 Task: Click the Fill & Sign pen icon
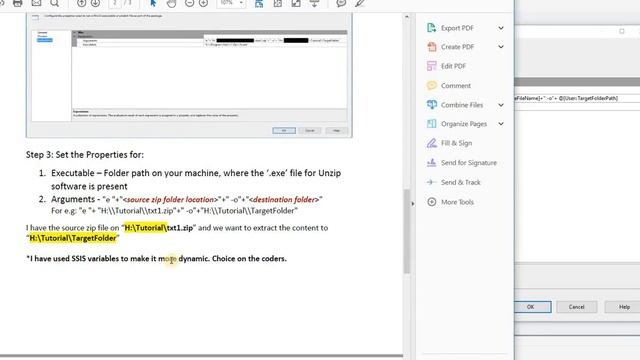[431, 143]
